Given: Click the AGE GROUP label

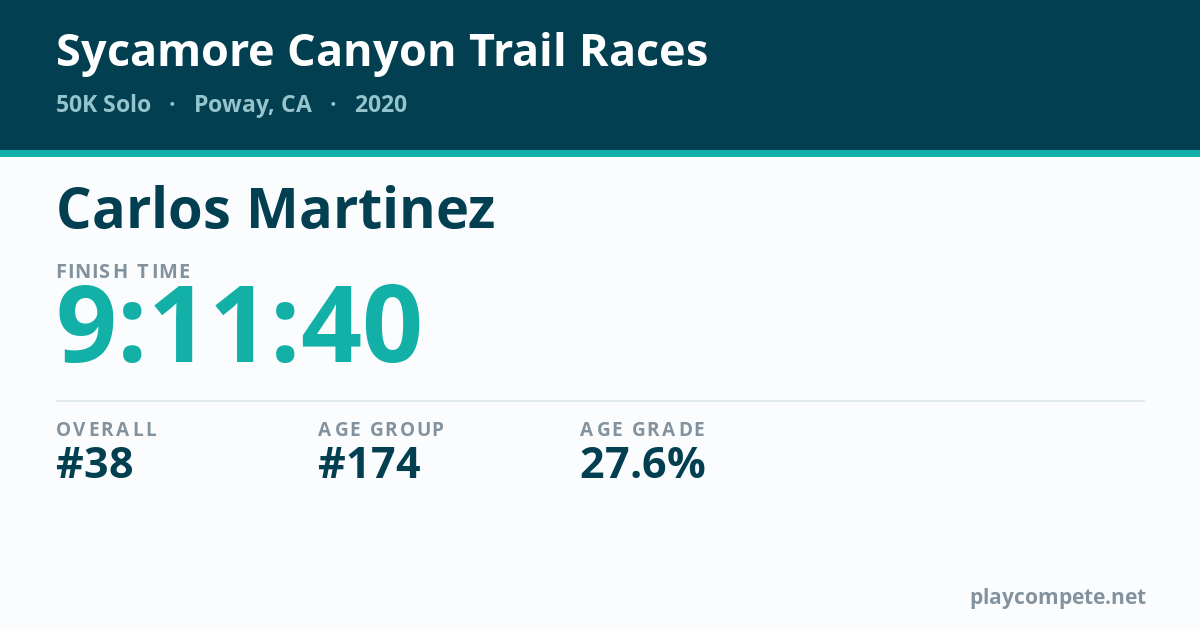Looking at the screenshot, I should click(x=381, y=429).
